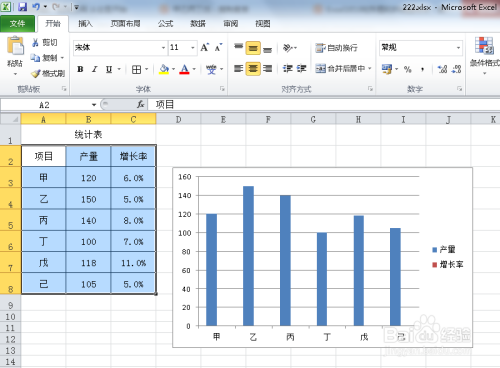Click the 增长率 legend entry in chart

[448, 265]
